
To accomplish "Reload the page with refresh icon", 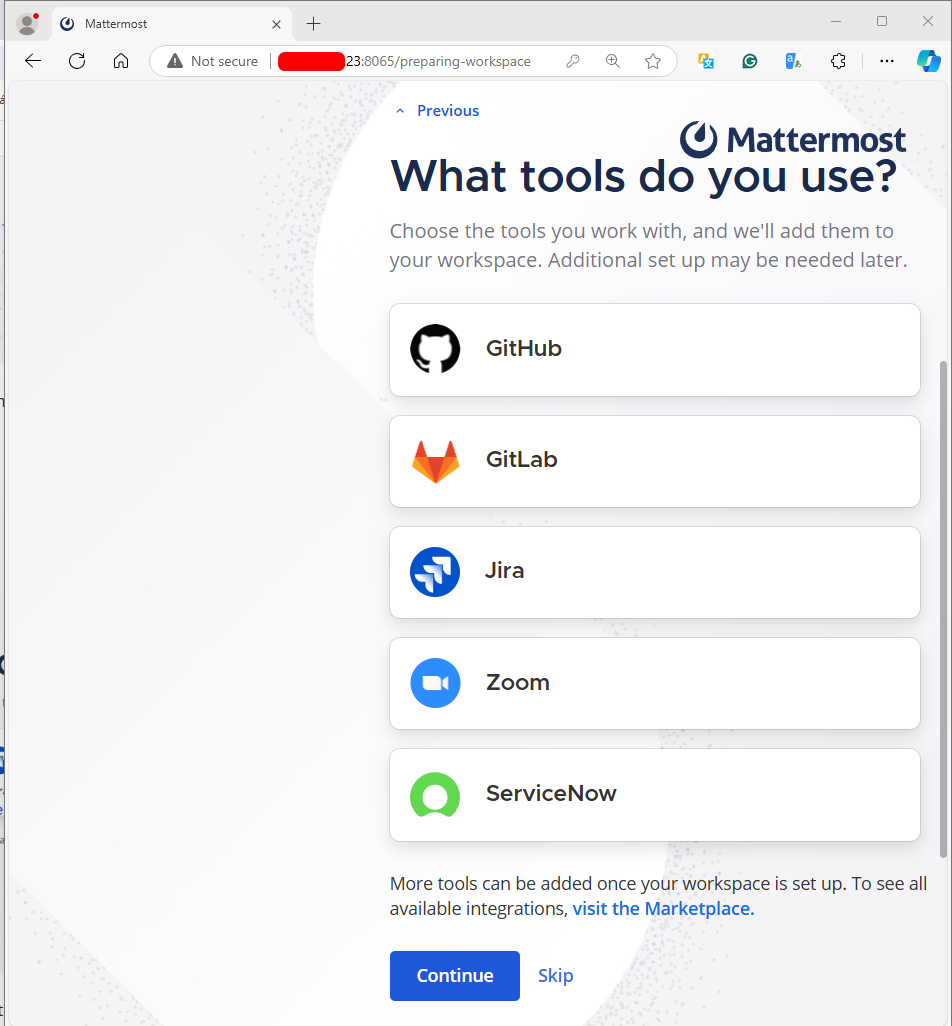I will [x=77, y=61].
